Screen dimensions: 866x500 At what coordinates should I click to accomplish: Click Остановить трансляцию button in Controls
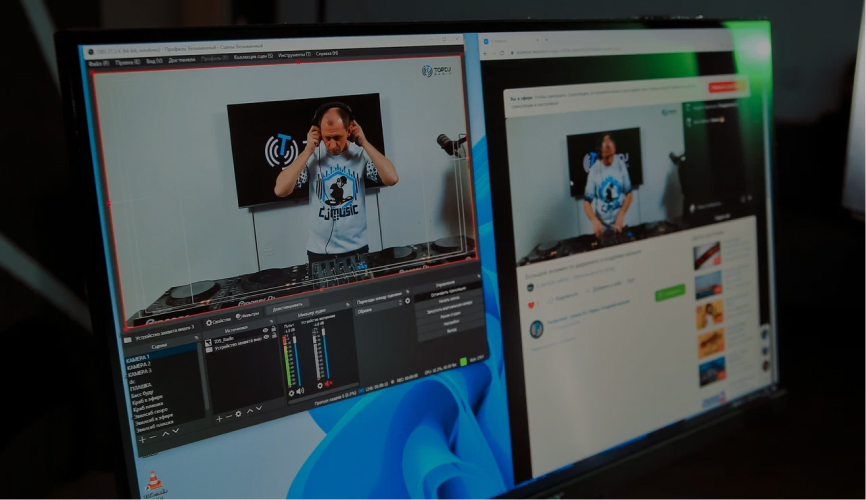click(448, 294)
